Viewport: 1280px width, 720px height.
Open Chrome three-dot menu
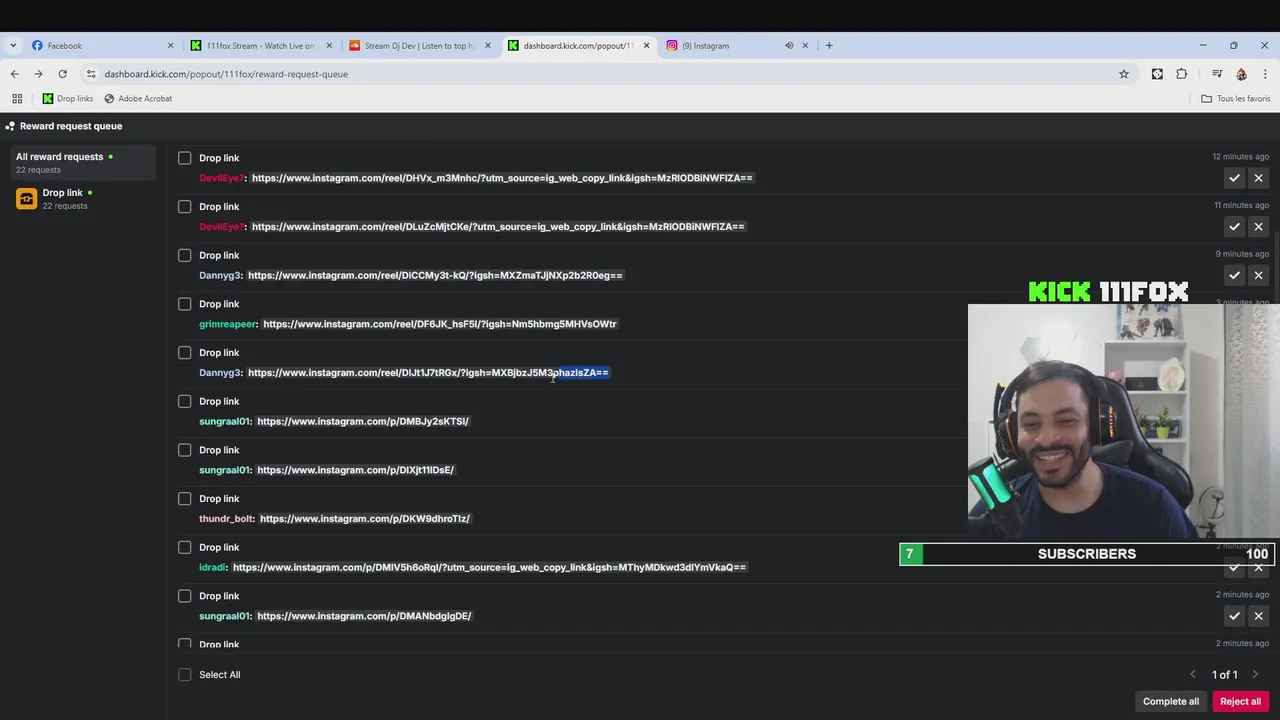(x=1265, y=74)
